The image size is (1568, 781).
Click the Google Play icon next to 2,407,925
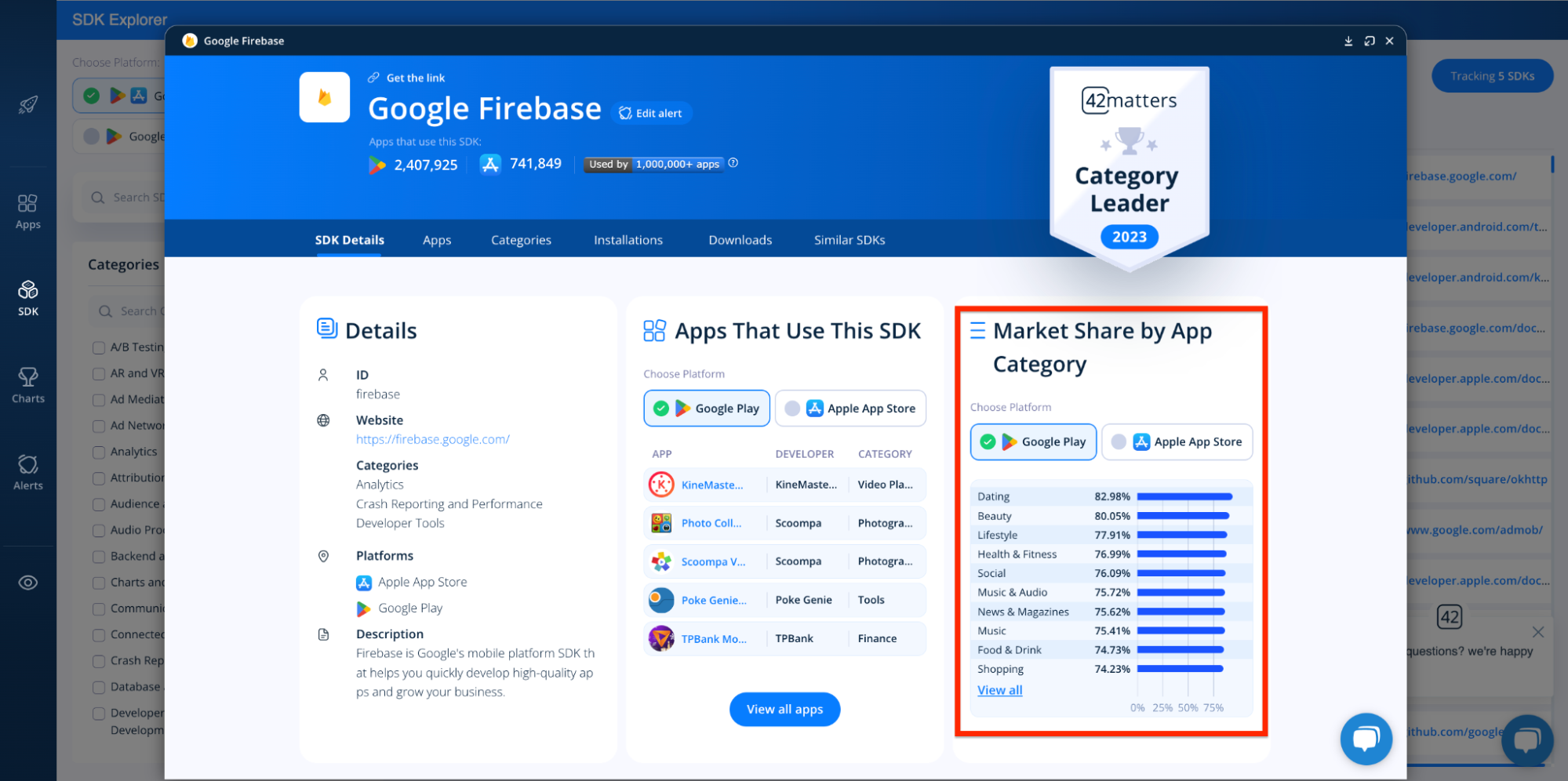click(377, 165)
